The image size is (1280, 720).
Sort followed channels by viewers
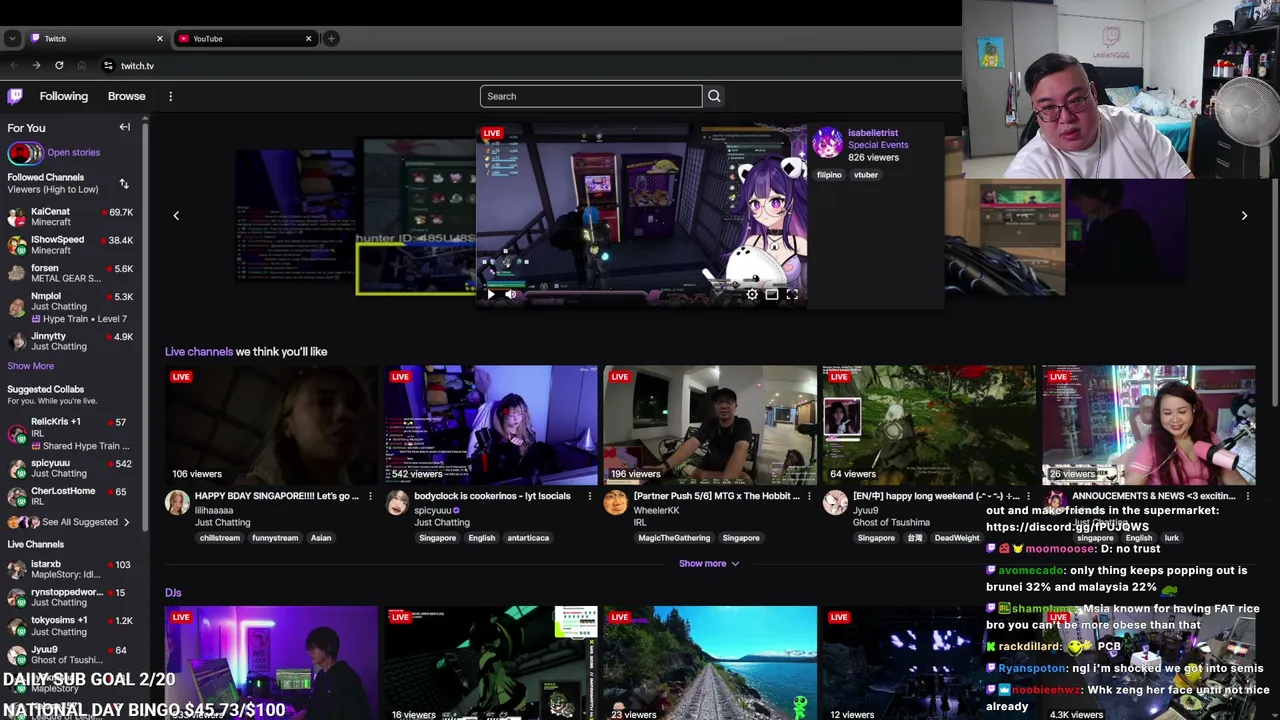(124, 184)
